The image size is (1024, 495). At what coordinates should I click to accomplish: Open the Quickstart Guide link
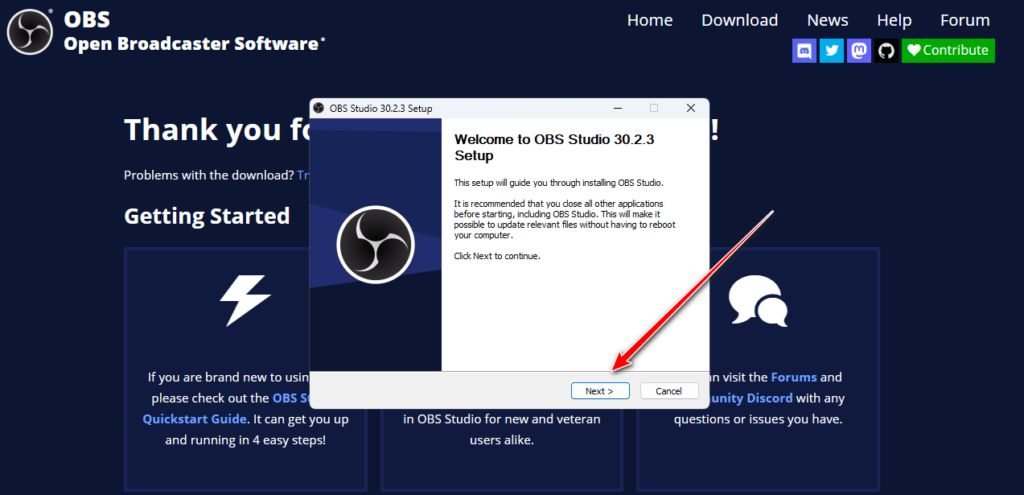[x=195, y=419]
